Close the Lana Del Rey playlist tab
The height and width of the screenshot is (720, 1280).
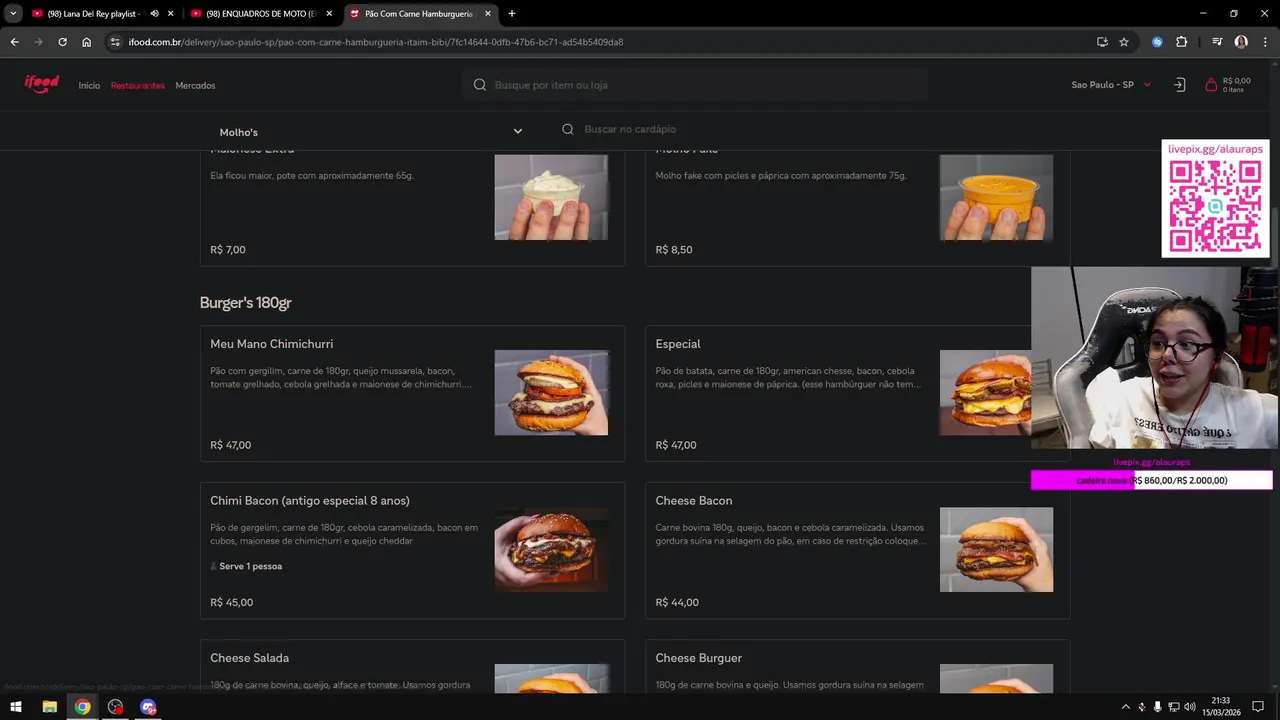tap(170, 14)
